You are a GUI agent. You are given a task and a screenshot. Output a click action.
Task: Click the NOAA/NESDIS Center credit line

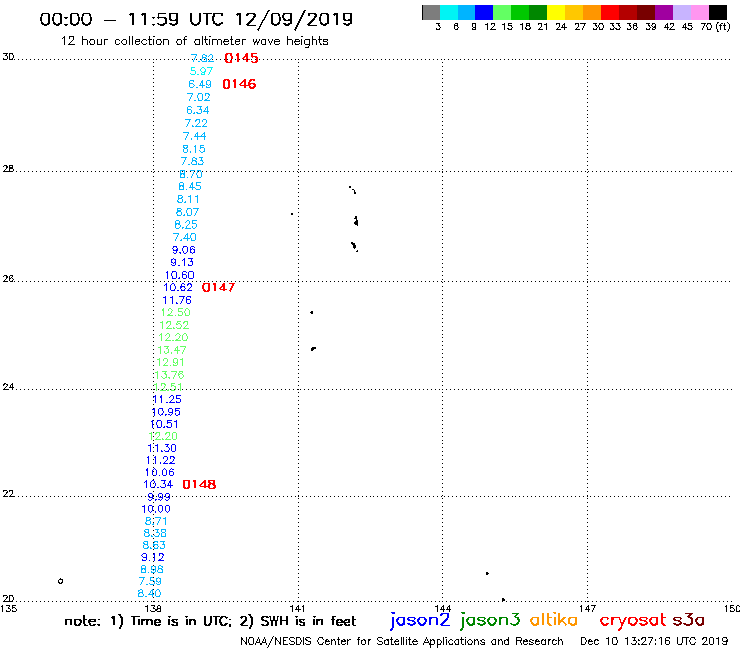pos(402,642)
